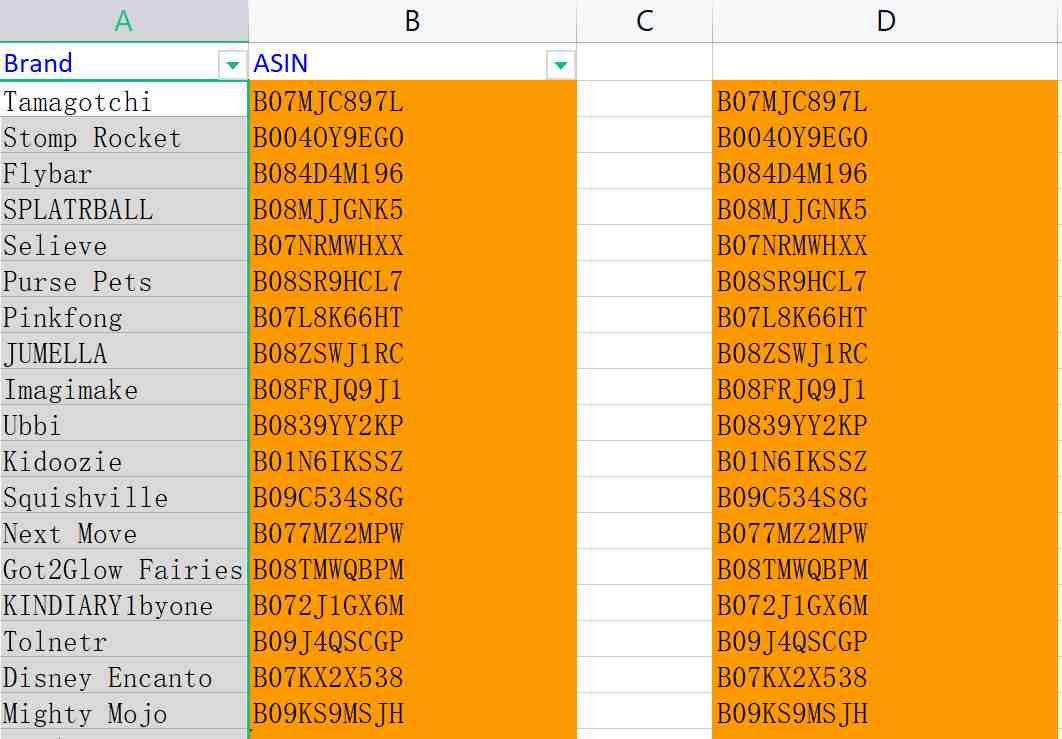The image size is (1062, 739).
Task: Select column D header
Action: pos(885,21)
